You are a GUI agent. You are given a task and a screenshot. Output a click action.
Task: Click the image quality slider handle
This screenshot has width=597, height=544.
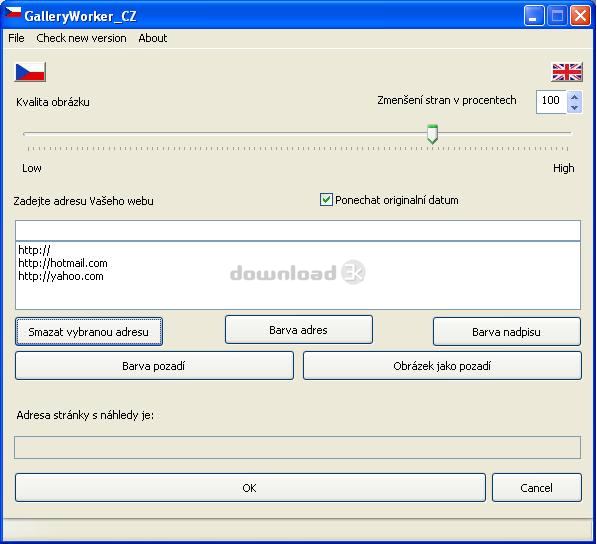coord(432,134)
